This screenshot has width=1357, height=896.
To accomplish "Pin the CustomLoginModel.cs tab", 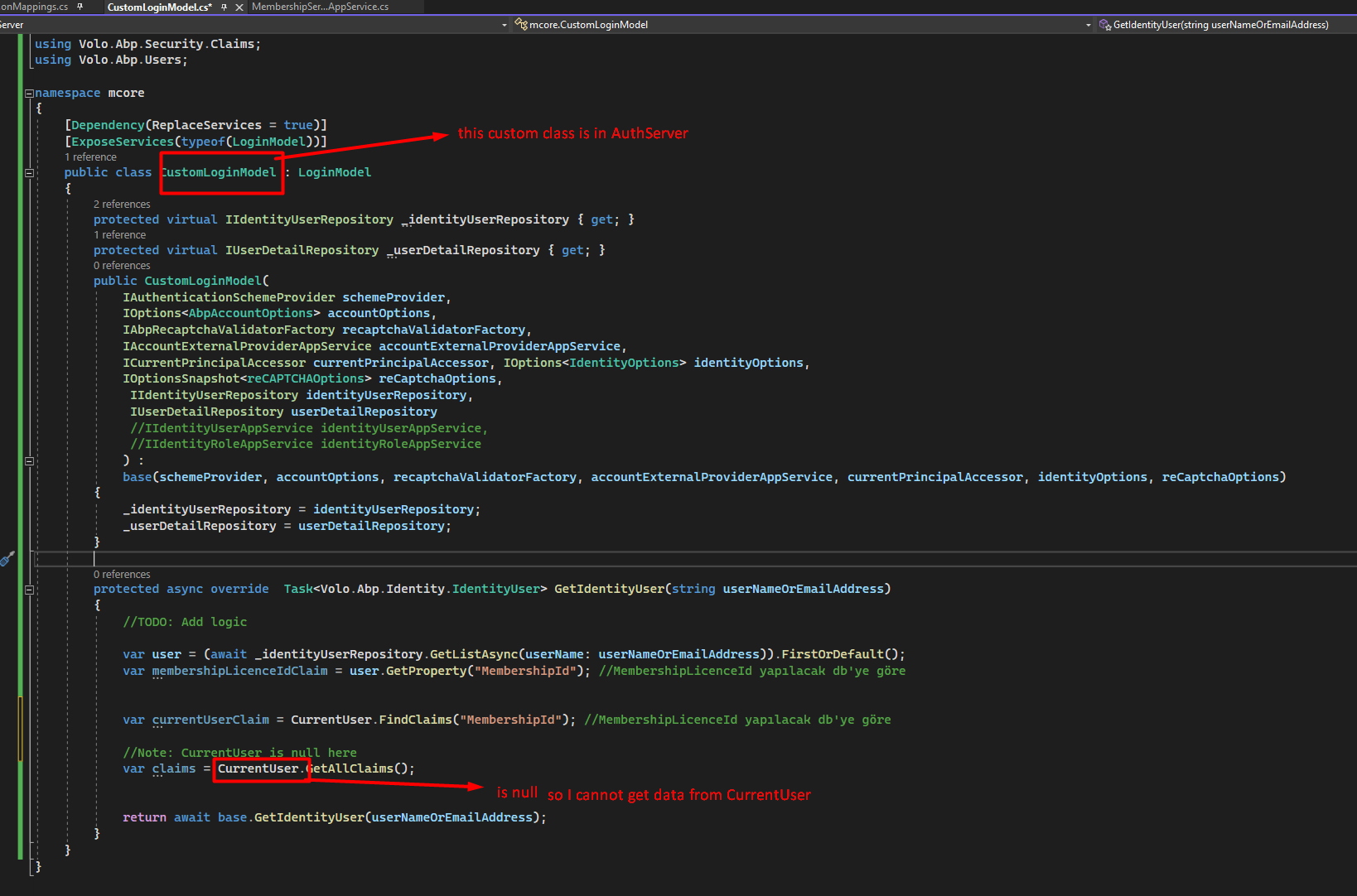I will click(x=225, y=7).
